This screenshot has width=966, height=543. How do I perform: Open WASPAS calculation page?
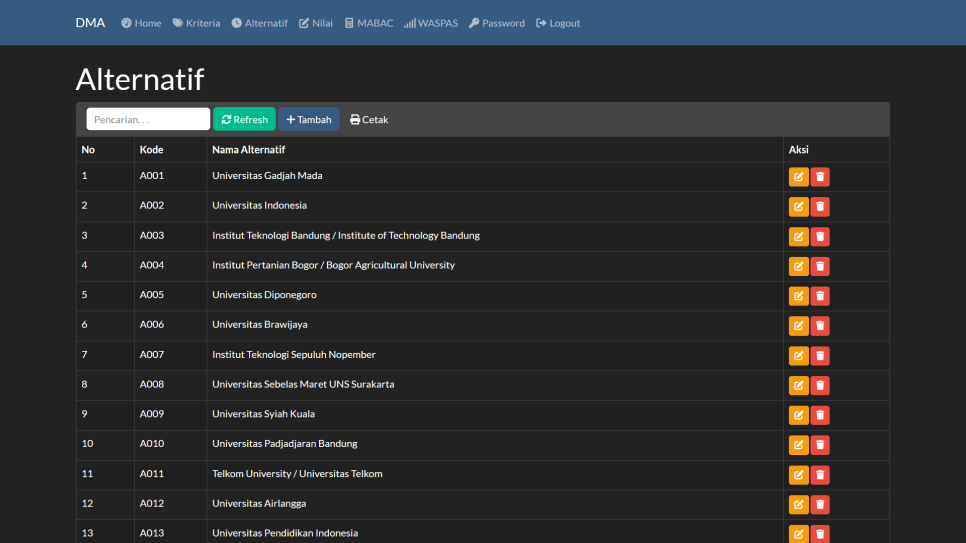click(431, 23)
